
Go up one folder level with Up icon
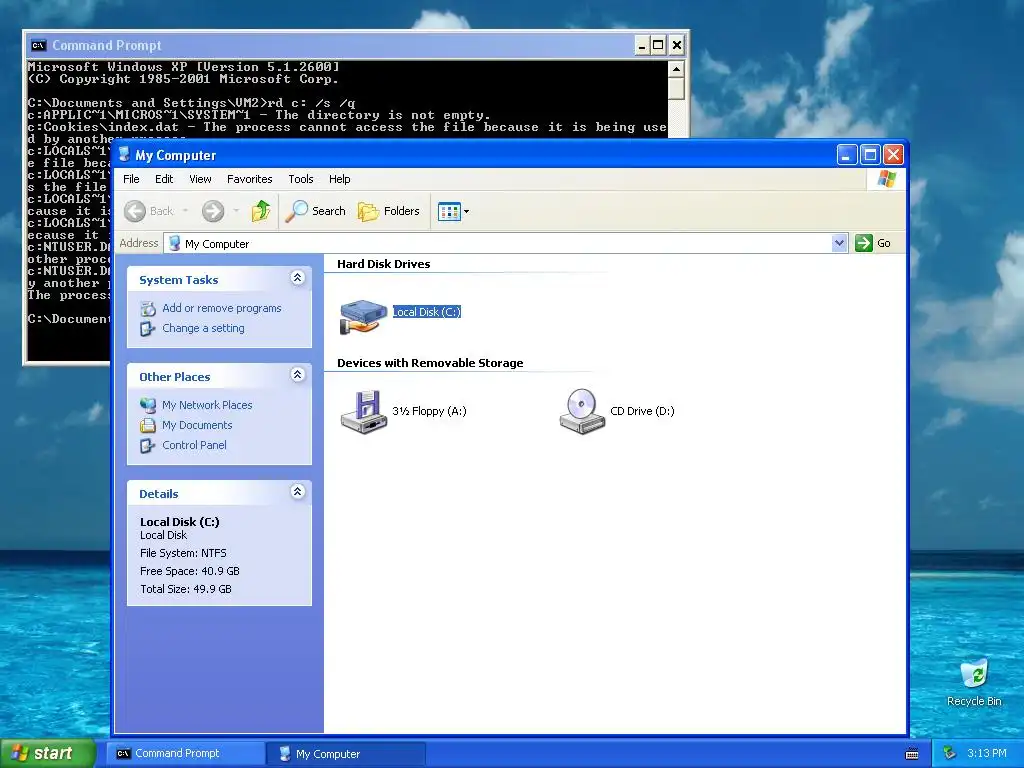tap(261, 211)
